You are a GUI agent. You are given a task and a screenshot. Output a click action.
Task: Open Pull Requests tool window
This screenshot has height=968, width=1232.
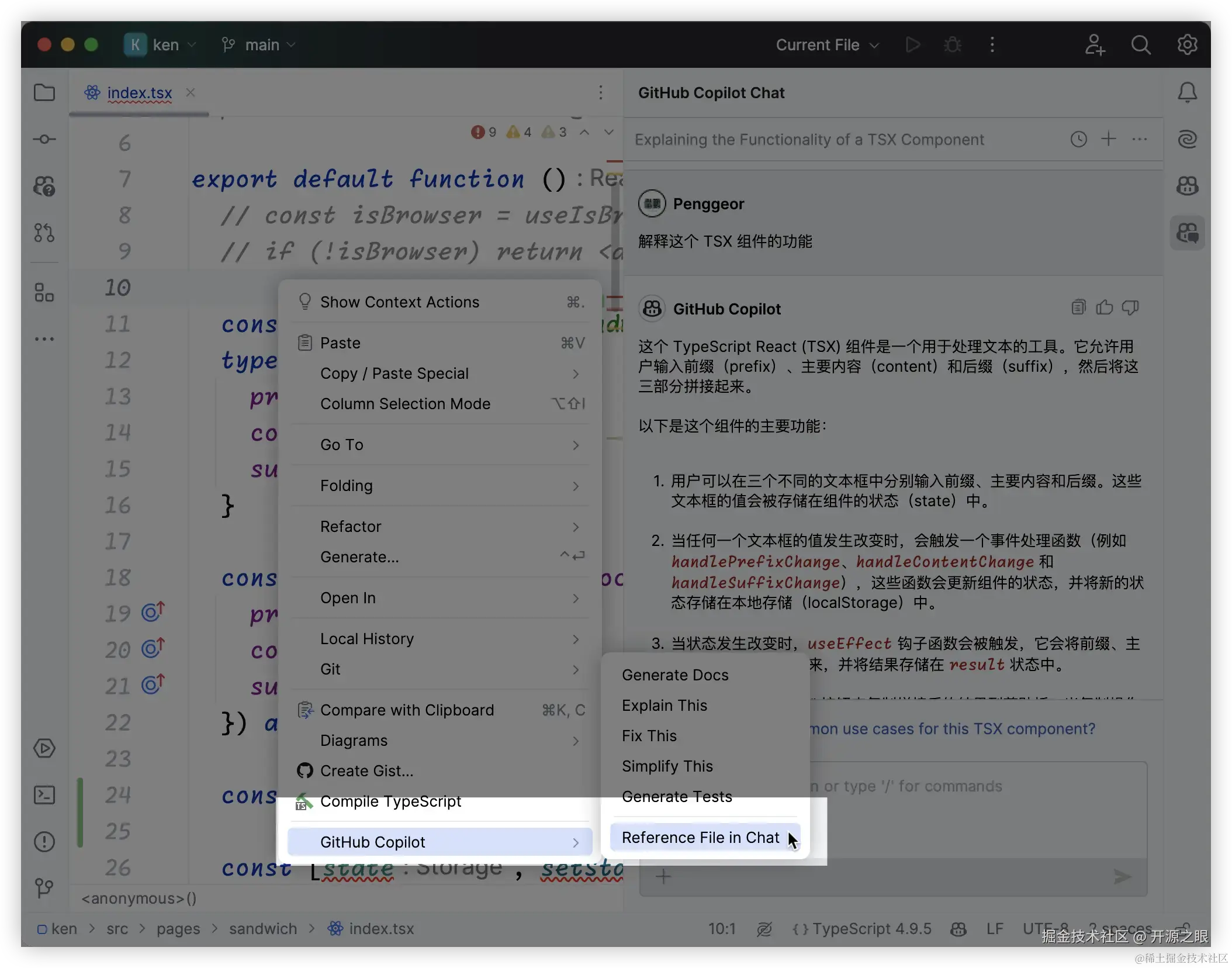[44, 233]
